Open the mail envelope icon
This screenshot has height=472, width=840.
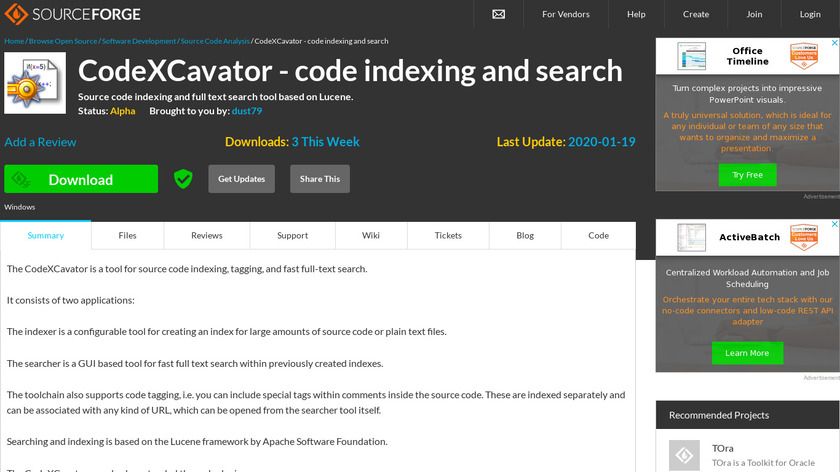pyautogui.click(x=498, y=14)
